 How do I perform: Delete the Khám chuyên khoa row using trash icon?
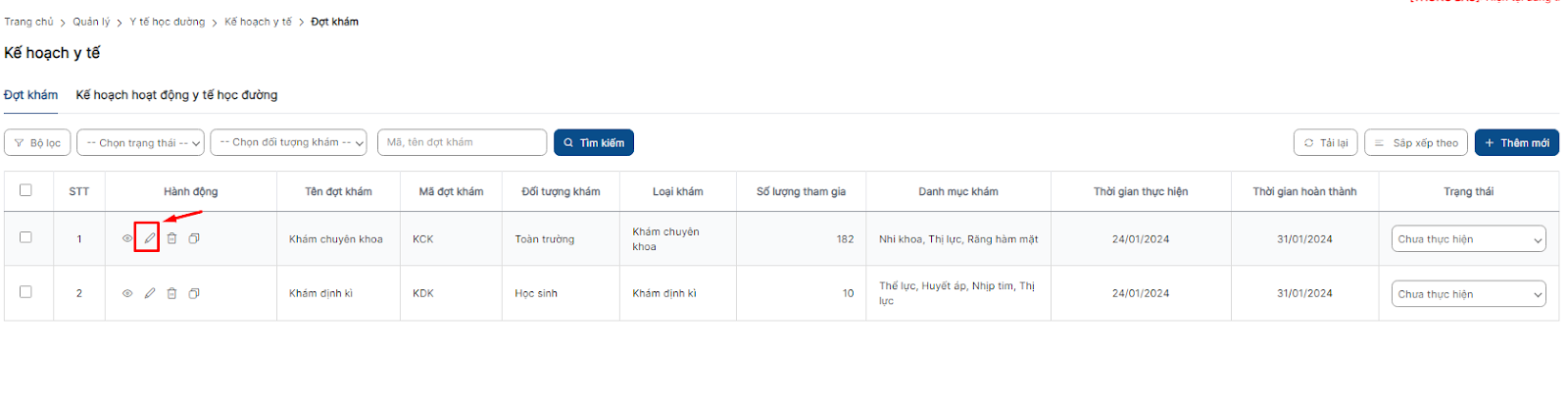pos(171,238)
